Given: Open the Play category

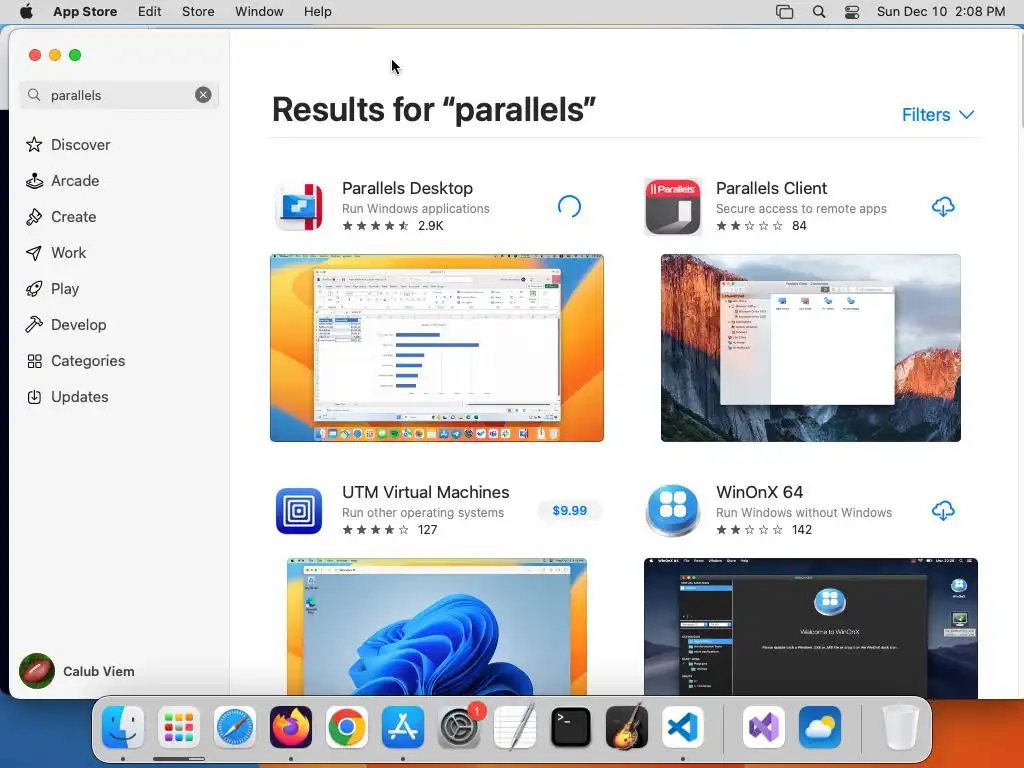Looking at the screenshot, I should [x=52, y=289].
